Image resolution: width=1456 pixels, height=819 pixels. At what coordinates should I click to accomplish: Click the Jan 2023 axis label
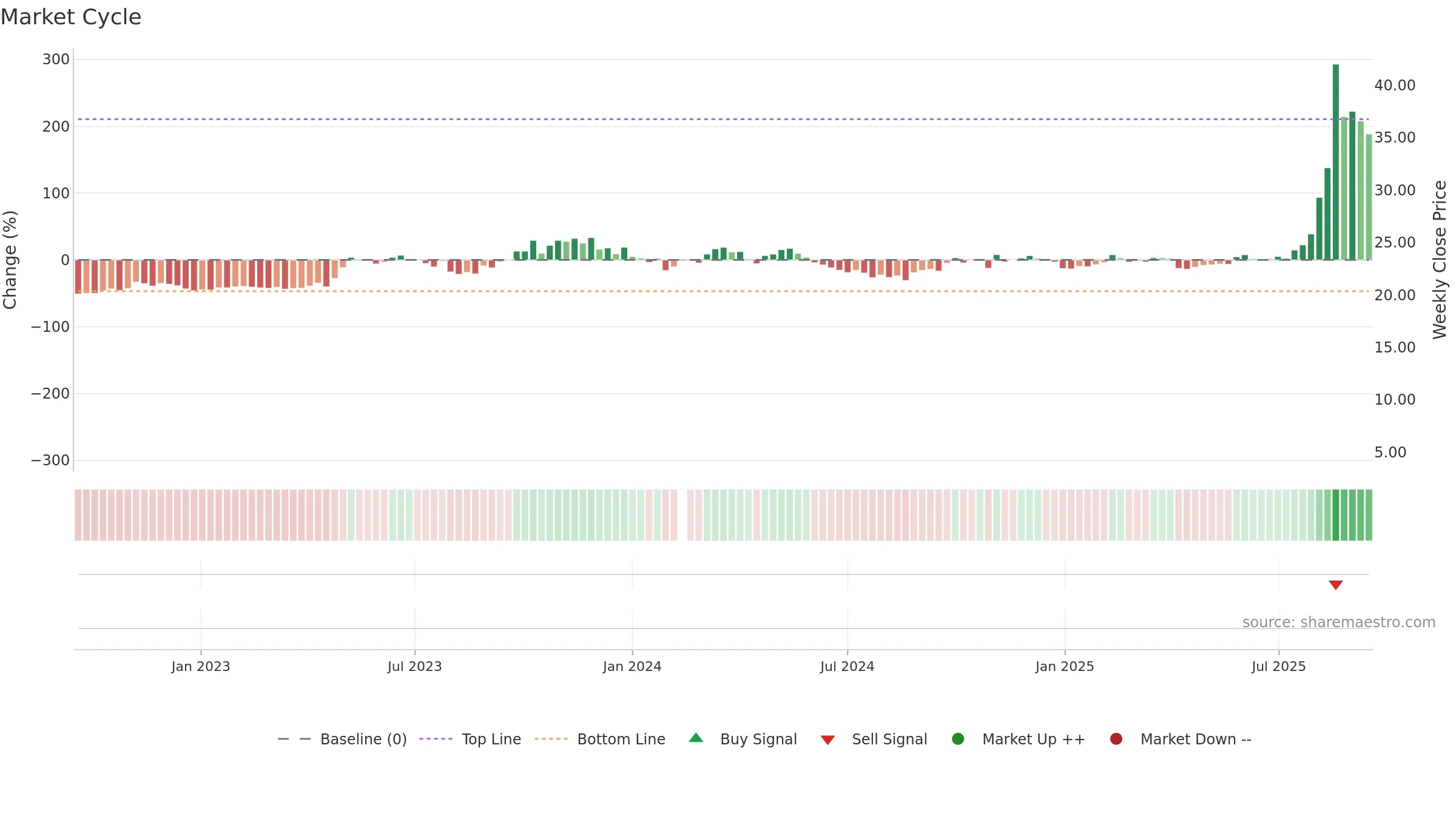(x=201, y=667)
